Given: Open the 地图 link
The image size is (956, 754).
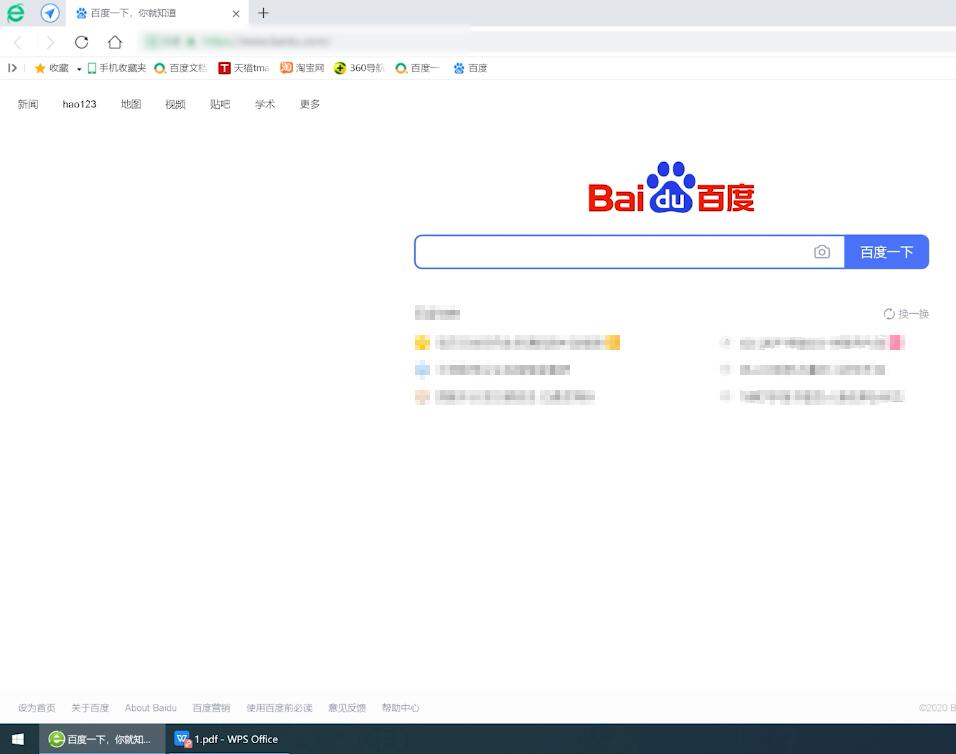Looking at the screenshot, I should 131,104.
